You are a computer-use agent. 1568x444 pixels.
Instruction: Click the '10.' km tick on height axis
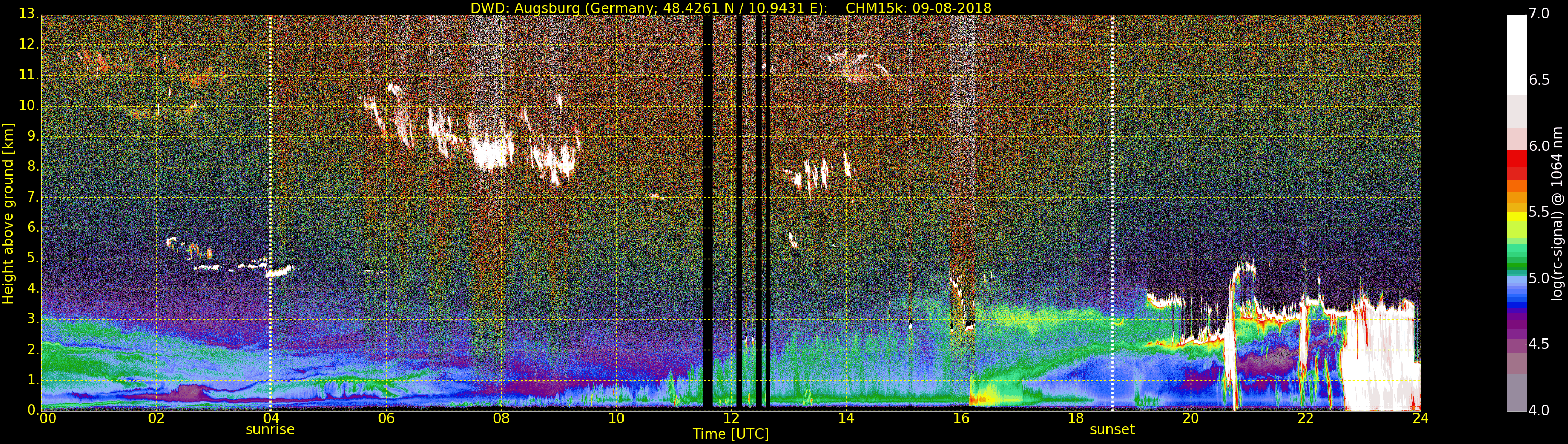[29, 106]
